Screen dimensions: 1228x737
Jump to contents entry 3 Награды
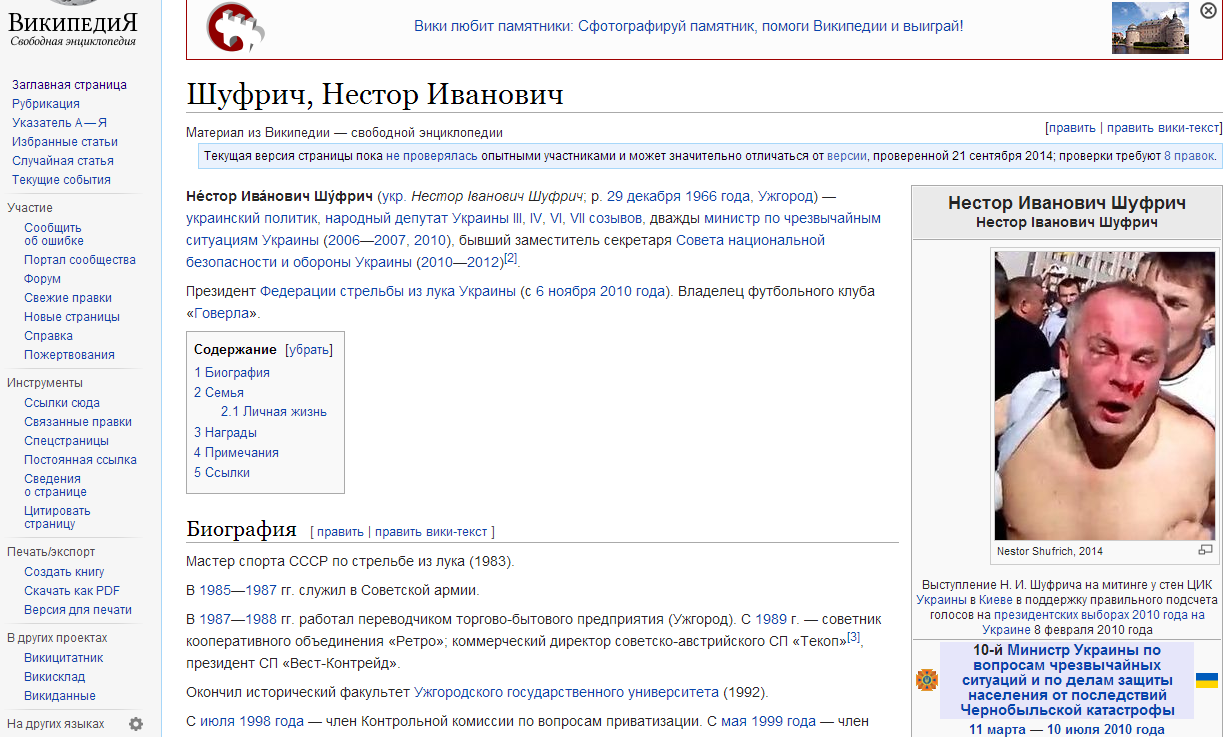click(x=226, y=433)
